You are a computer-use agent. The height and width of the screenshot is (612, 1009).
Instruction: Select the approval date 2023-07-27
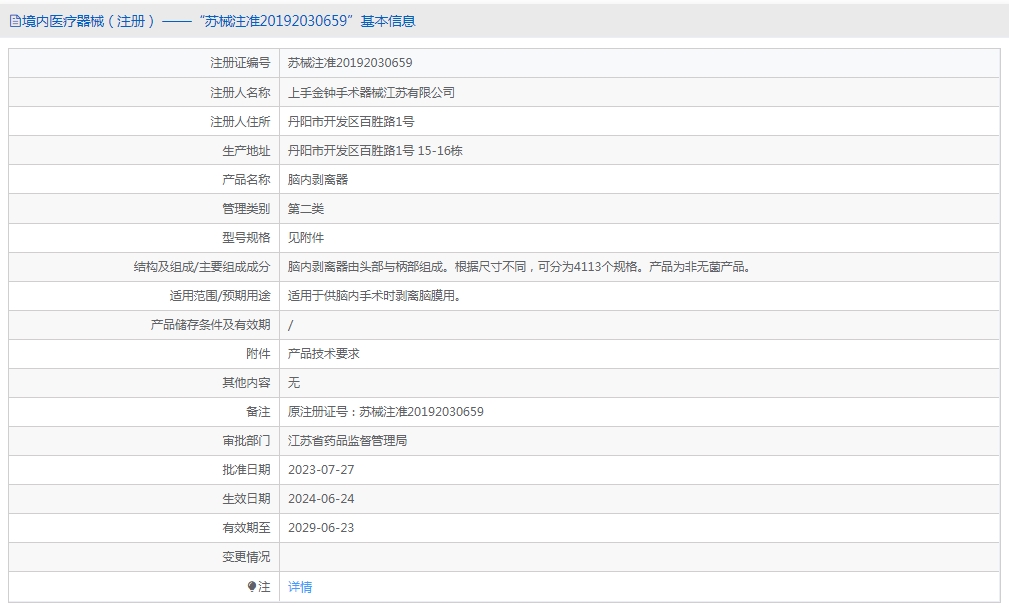click(x=321, y=470)
